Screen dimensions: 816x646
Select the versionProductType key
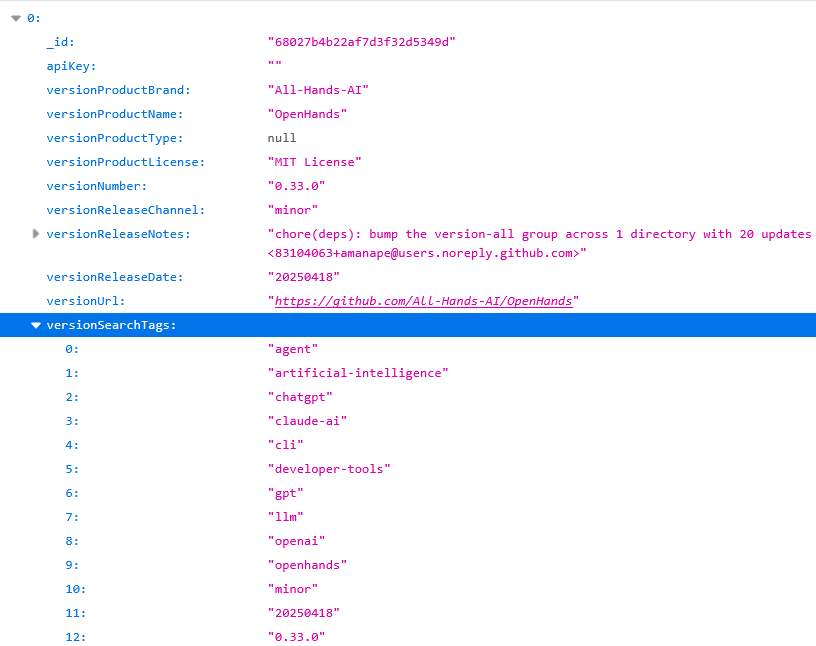coord(115,138)
